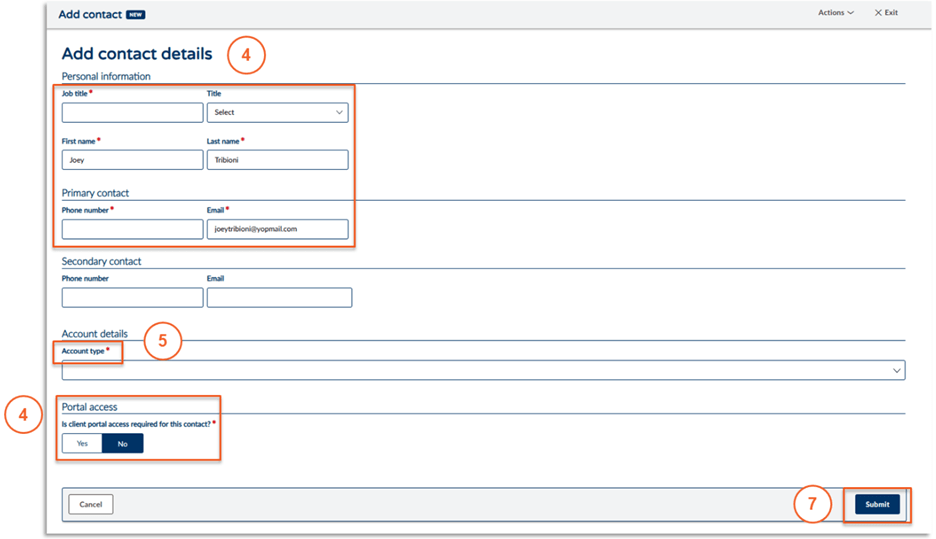The height and width of the screenshot is (539, 936).
Task: Click the step 4 circle beside the heading
Action: tap(246, 55)
